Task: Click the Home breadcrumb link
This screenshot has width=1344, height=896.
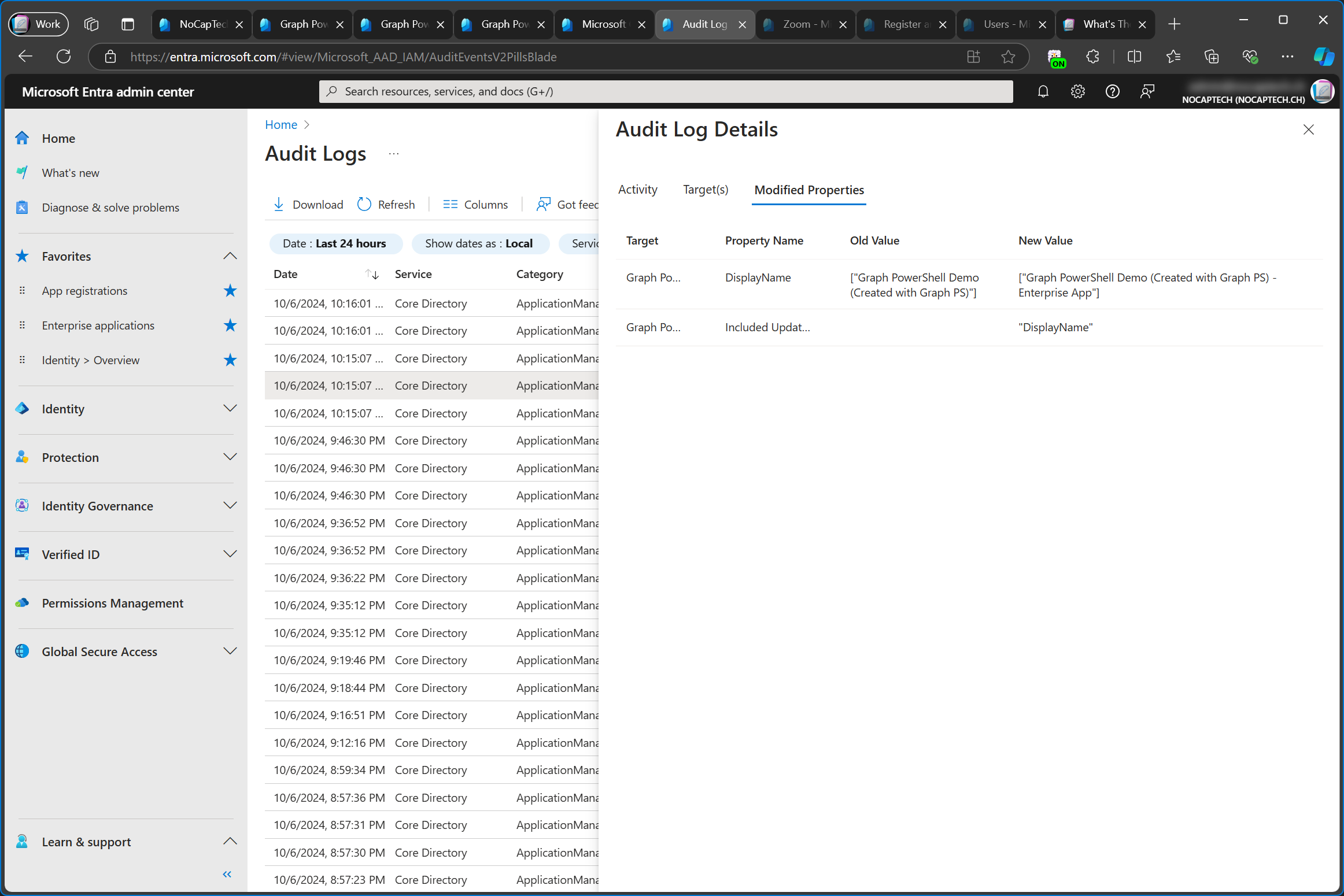Action: pos(281,124)
